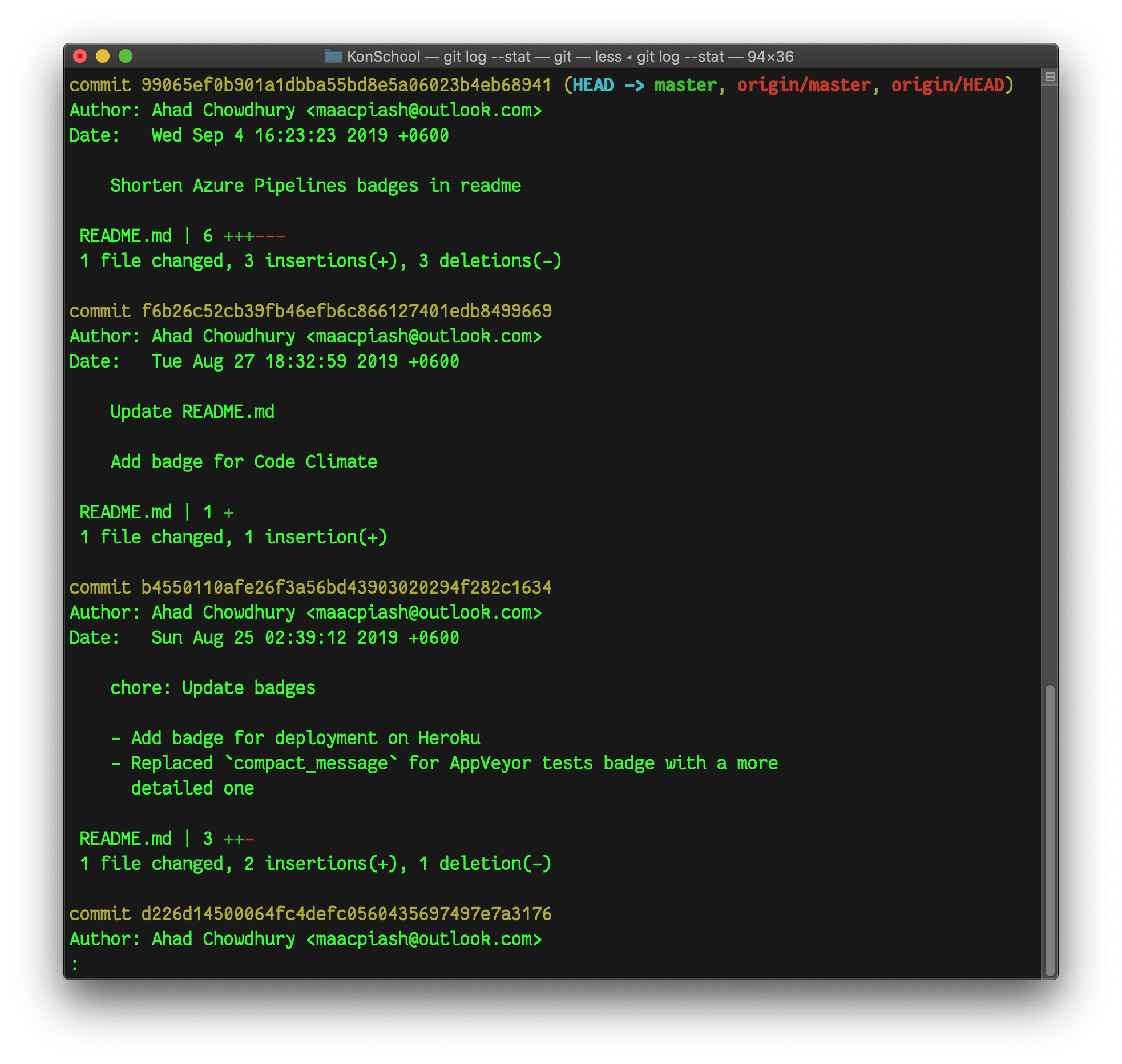Viewport: 1122px width, 1064px height.
Task: Click date text Wed Sep 4 16:23:23 2019
Action: tap(269, 135)
